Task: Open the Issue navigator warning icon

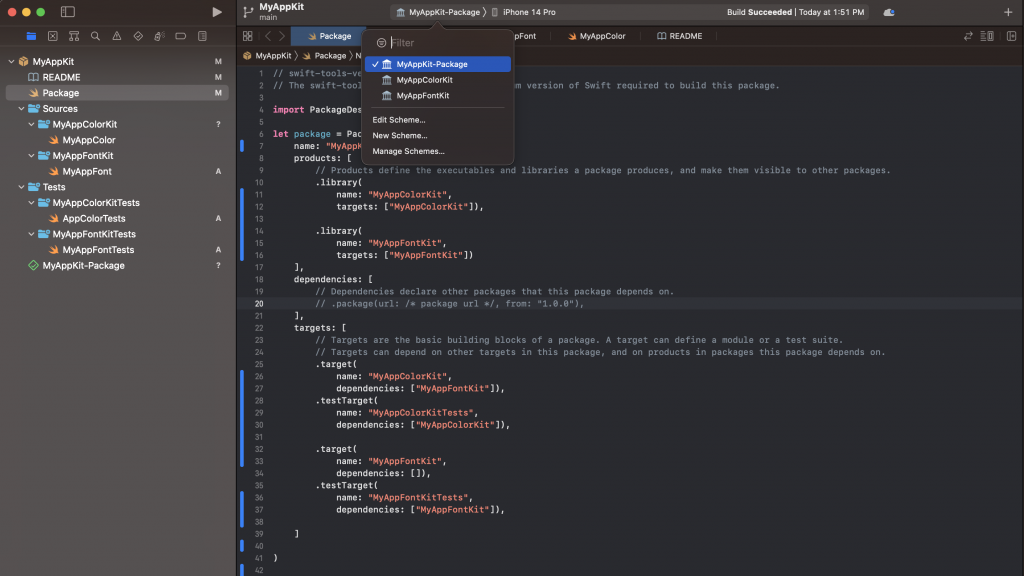Action: point(117,36)
